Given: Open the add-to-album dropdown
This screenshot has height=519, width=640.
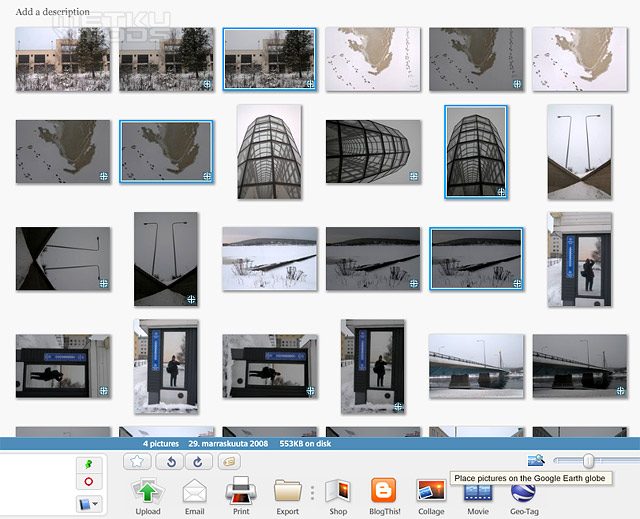Looking at the screenshot, I should click(89, 504).
